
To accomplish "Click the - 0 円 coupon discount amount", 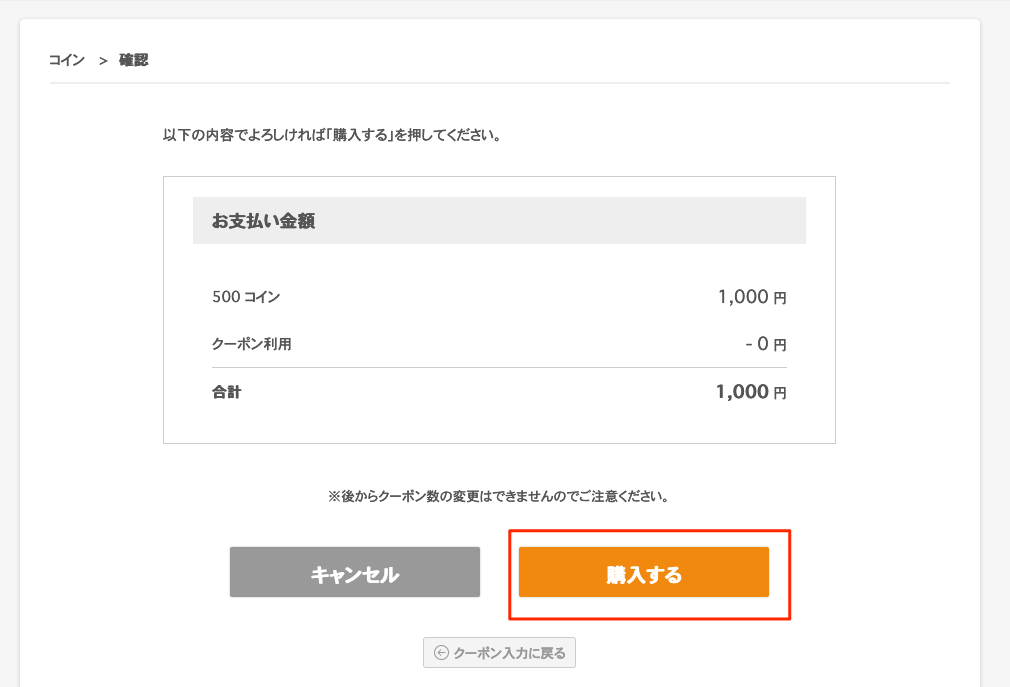I will pyautogui.click(x=766, y=344).
